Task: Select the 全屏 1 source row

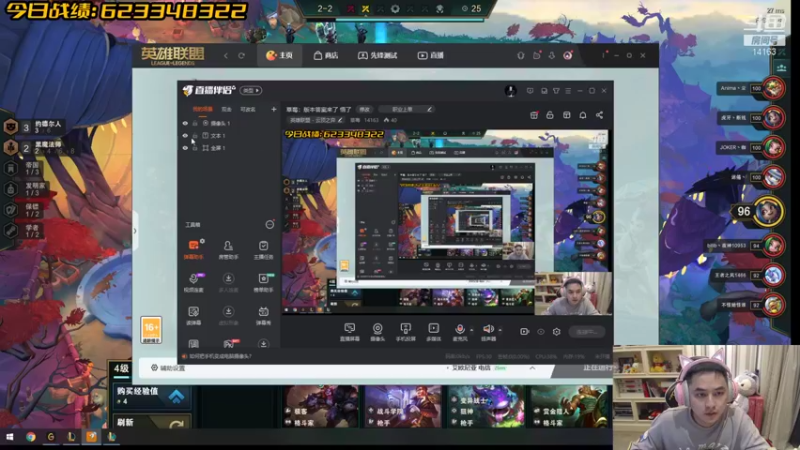Action: (230, 147)
